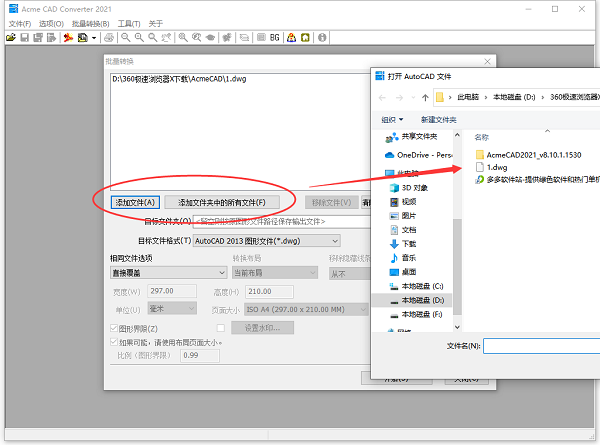Click the second magnifier zoom icon

(139, 37)
